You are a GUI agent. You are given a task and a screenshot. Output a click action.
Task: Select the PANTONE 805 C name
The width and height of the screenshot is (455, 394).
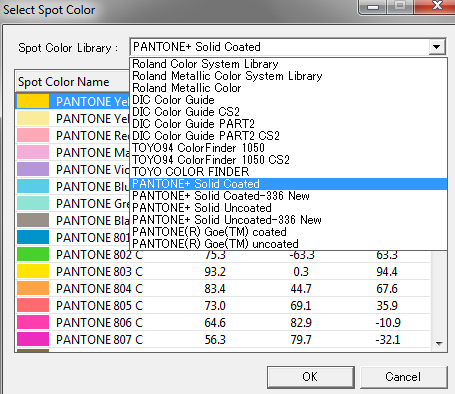pyautogui.click(x=100, y=306)
